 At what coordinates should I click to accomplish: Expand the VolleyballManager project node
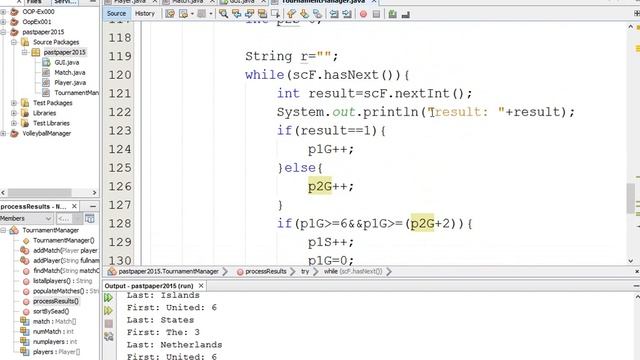[x=3, y=133]
